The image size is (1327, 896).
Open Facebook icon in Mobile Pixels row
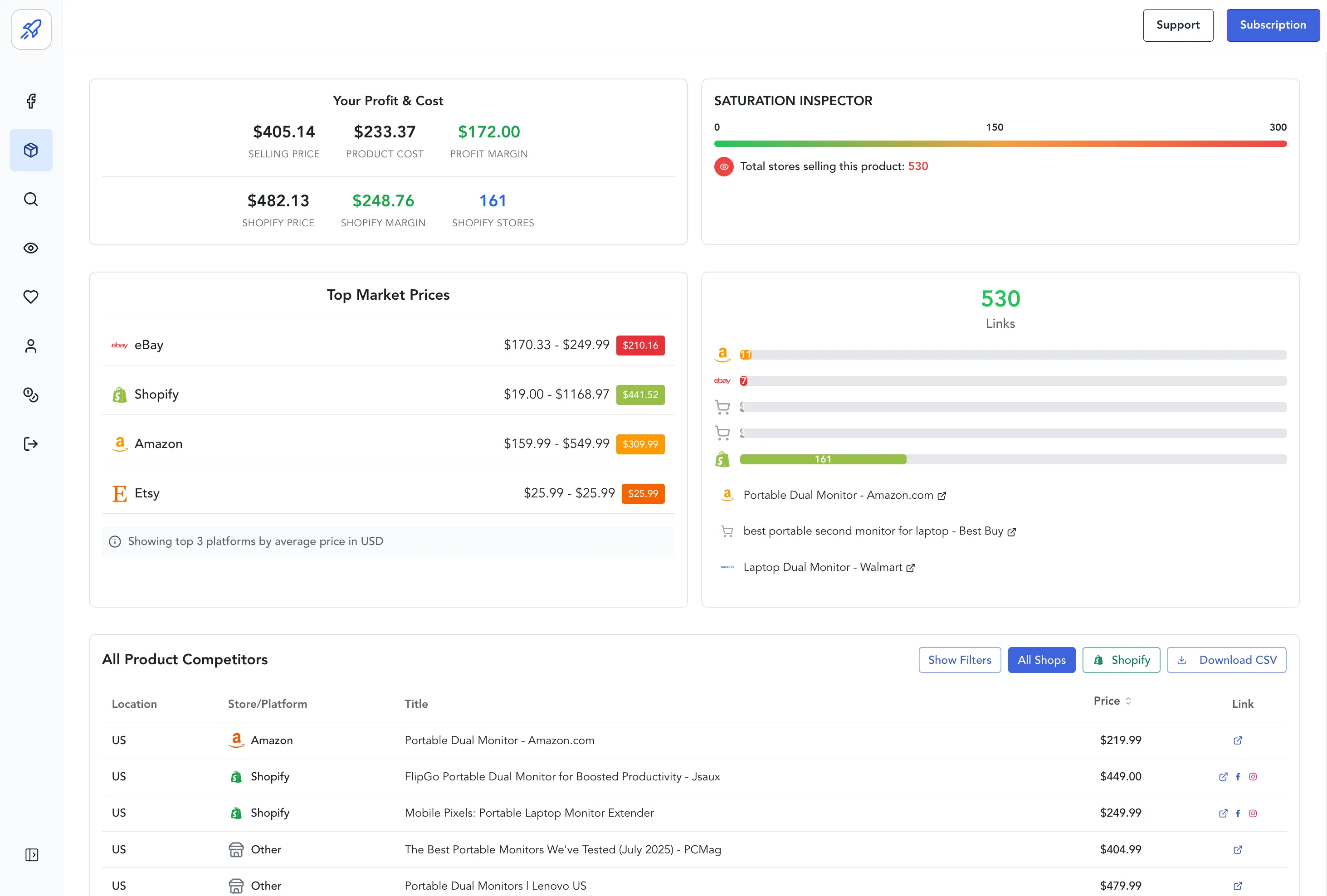click(1237, 813)
